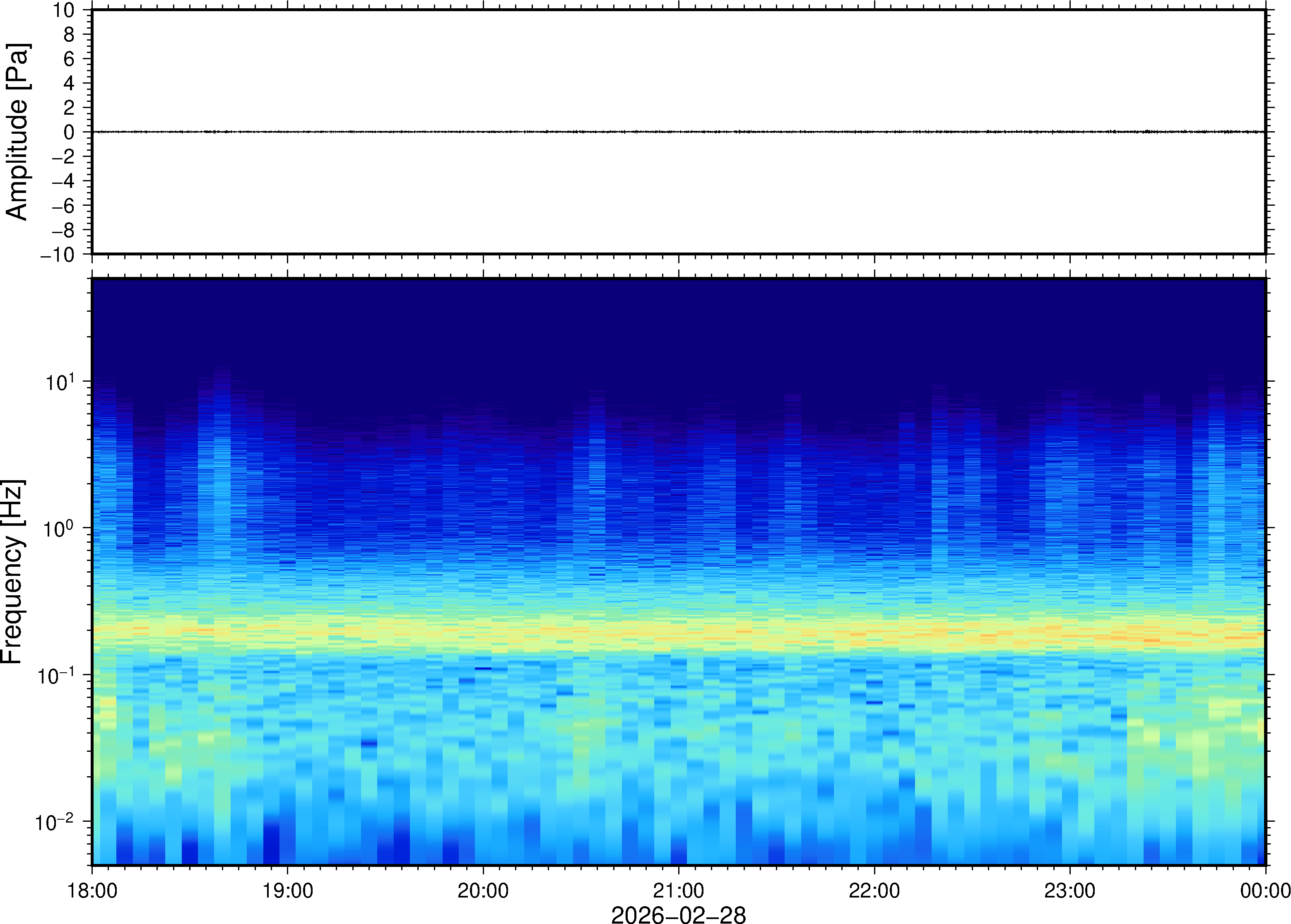Select the 22:00 time tick label
Screen dimensions: 1291x924
[x=874, y=890]
